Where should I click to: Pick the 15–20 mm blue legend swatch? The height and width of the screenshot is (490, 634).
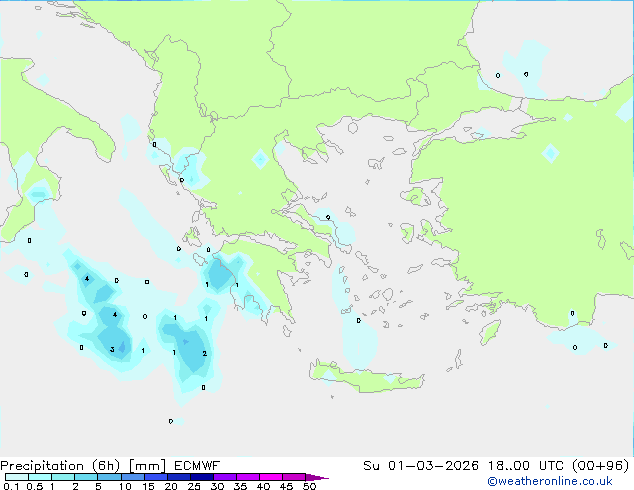(x=156, y=477)
